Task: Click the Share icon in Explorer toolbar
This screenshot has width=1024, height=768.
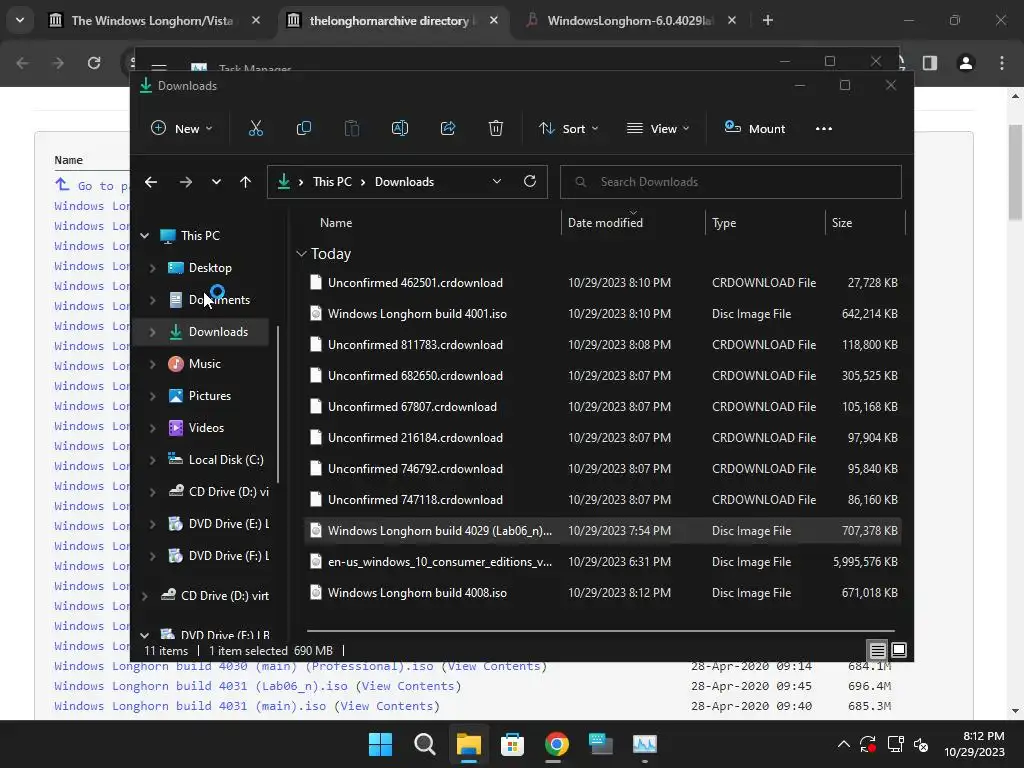Action: 448,129
